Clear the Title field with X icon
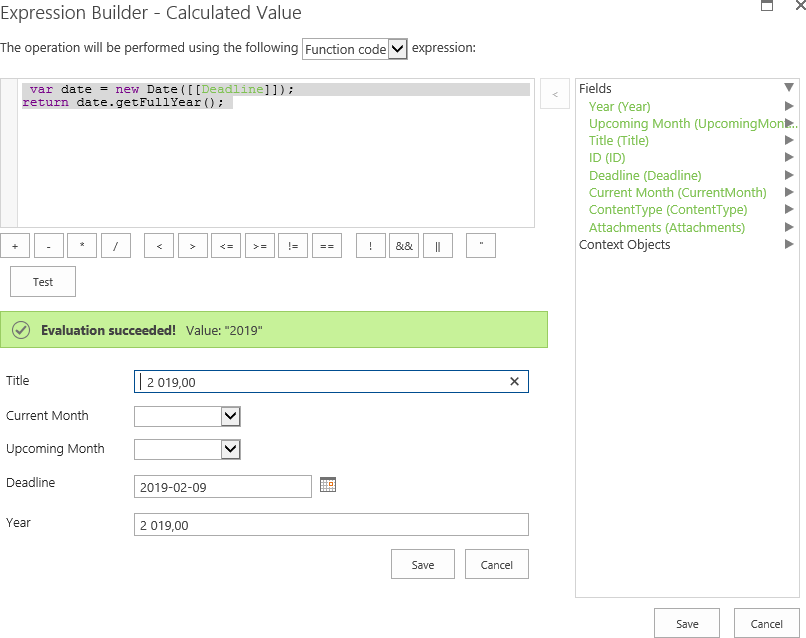 514,382
